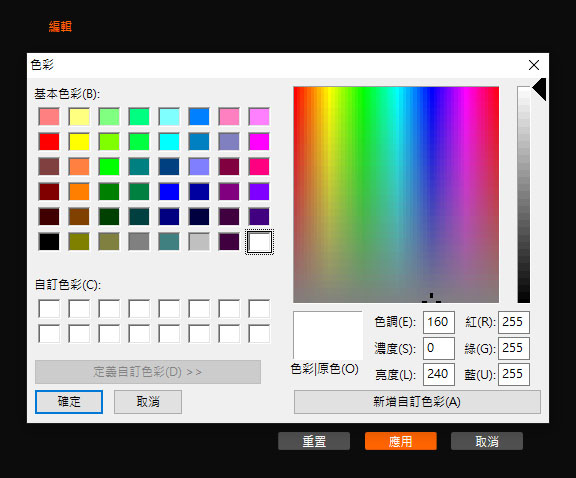576x478 pixels.
Task: Click inside the color spectrum gradient
Action: (396, 195)
